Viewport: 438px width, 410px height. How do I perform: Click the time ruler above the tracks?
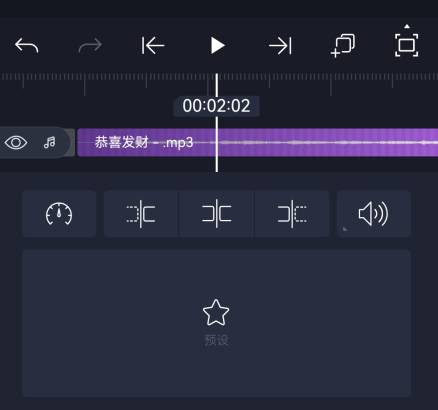(x=219, y=82)
